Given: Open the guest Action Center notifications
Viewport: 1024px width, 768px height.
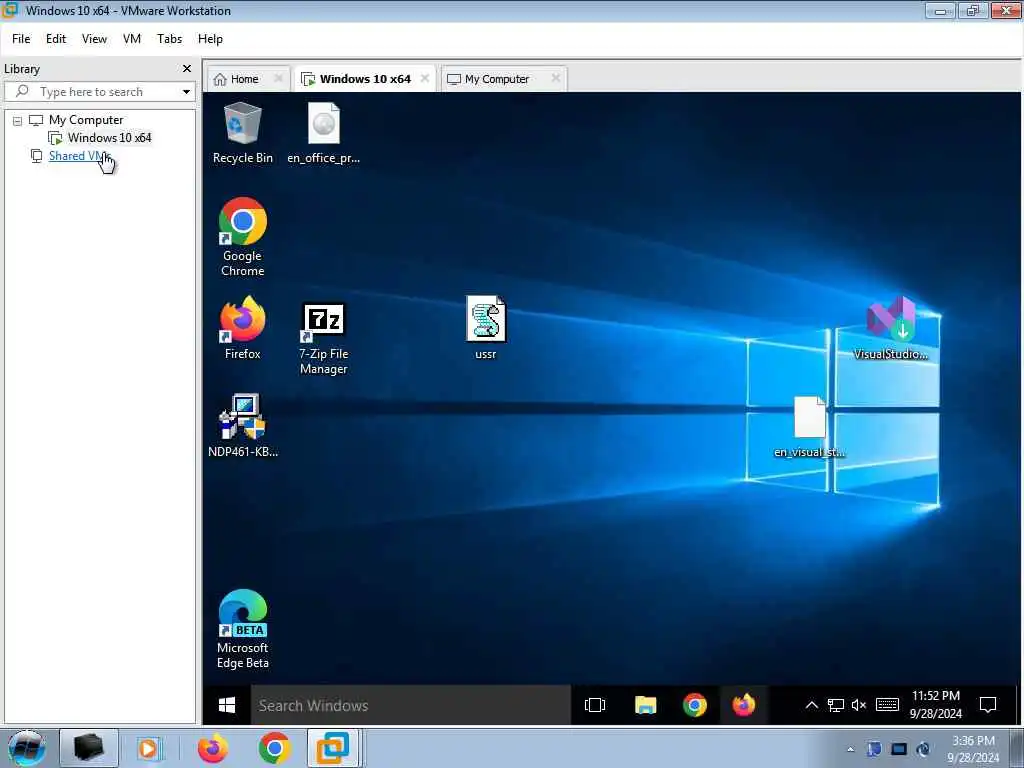Looking at the screenshot, I should (988, 705).
